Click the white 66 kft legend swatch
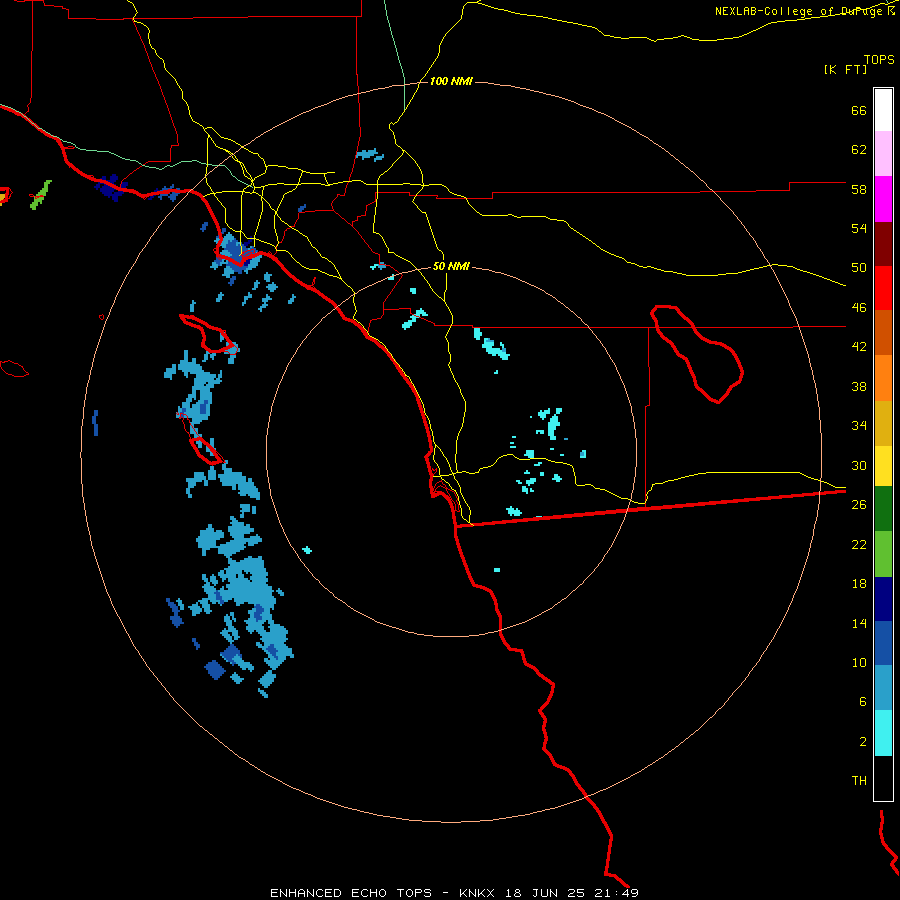The height and width of the screenshot is (900, 900). pos(883,110)
